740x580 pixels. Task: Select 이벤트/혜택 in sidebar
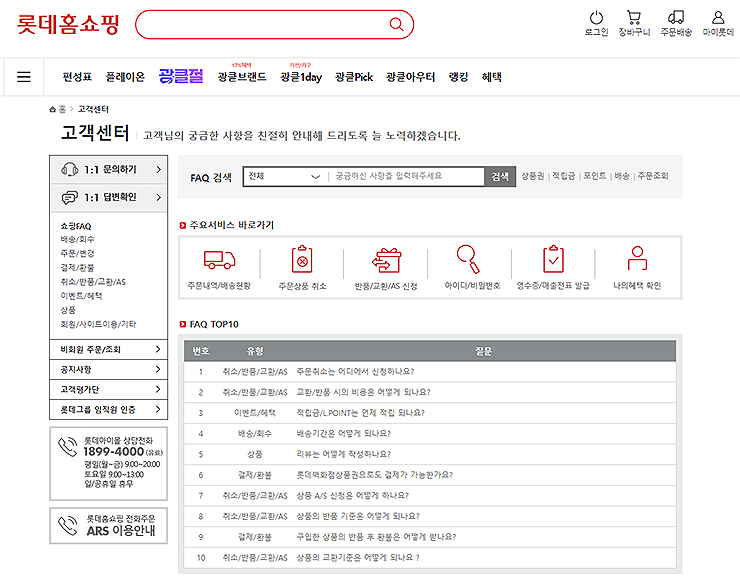click(x=81, y=296)
